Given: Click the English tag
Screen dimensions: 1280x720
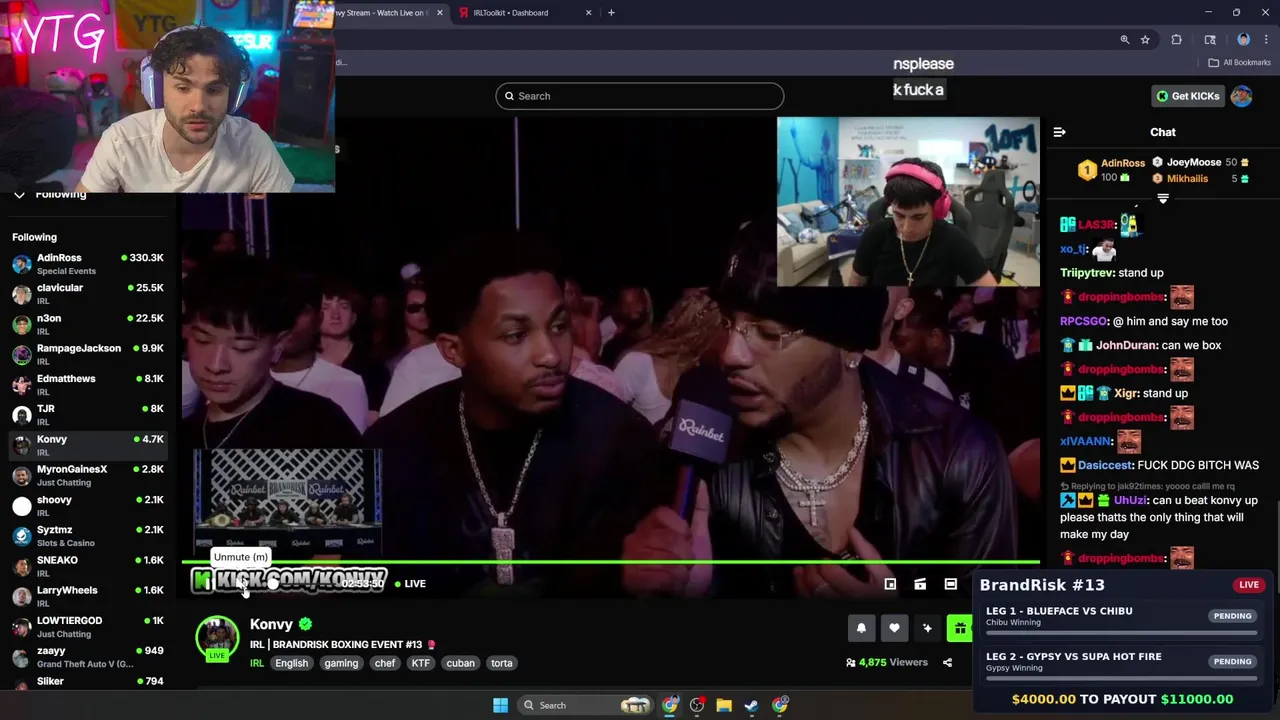Looking at the screenshot, I should [291, 663].
